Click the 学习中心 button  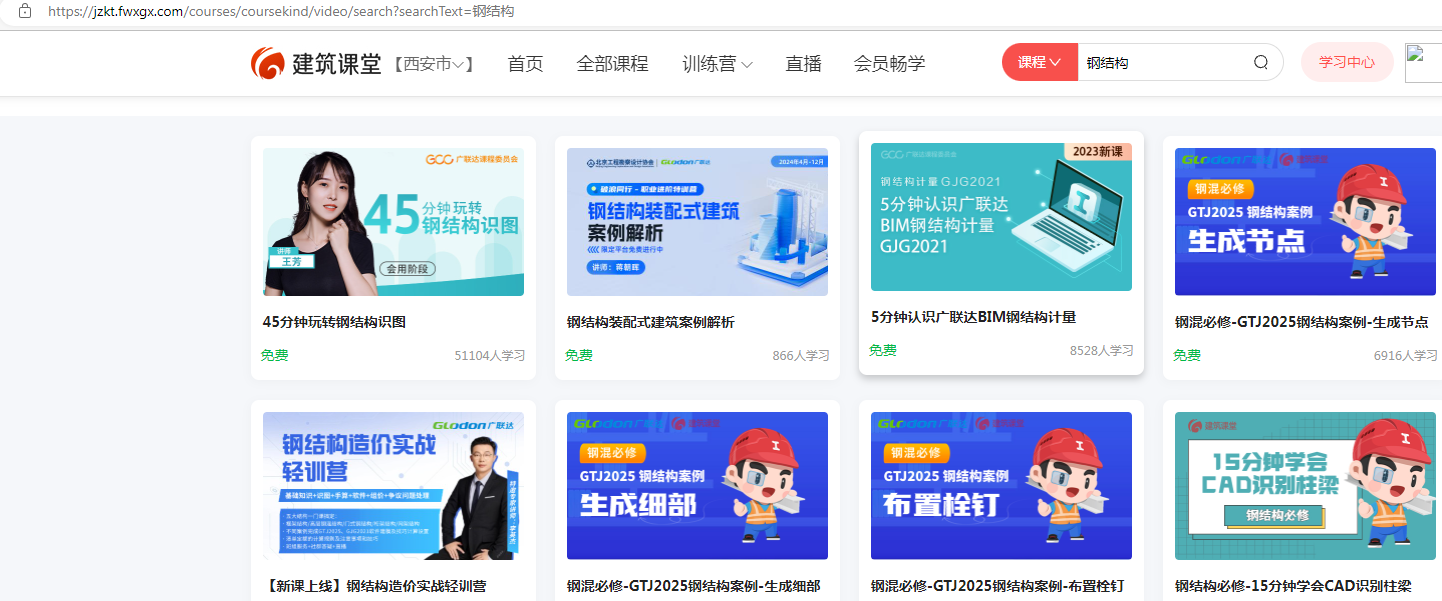[x=1347, y=62]
